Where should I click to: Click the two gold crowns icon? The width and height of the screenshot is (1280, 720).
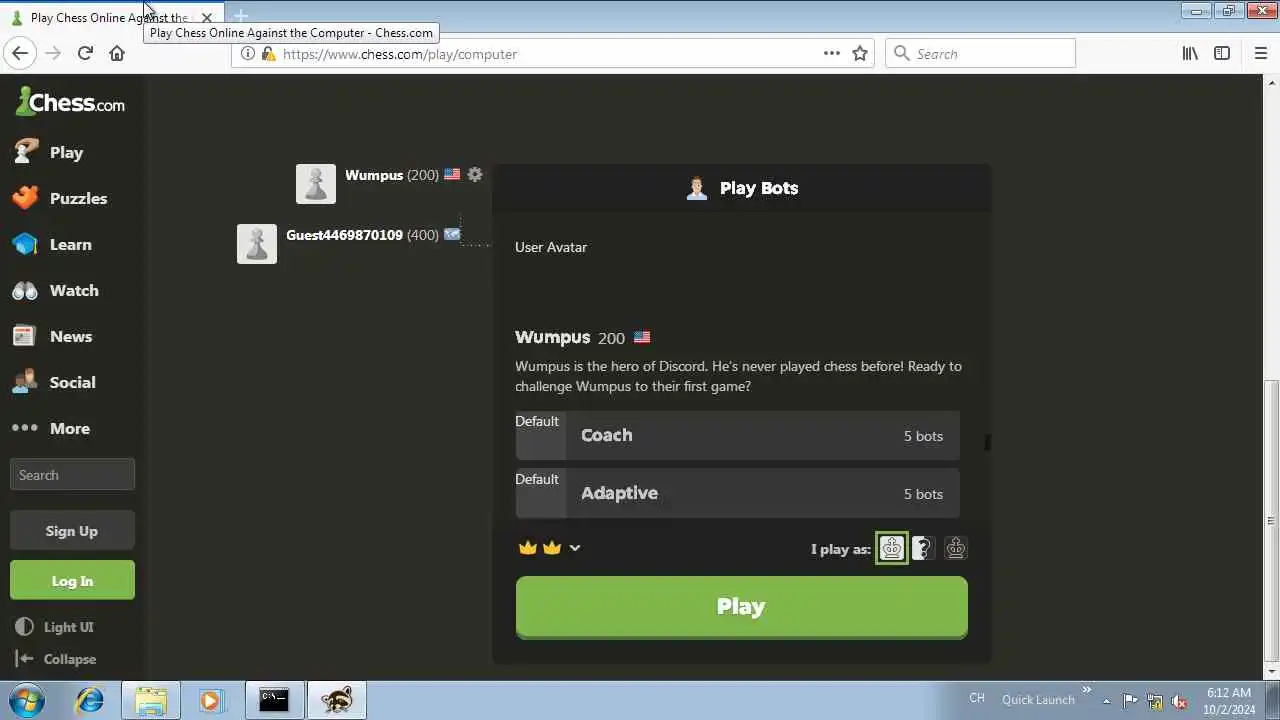pyautogui.click(x=540, y=548)
